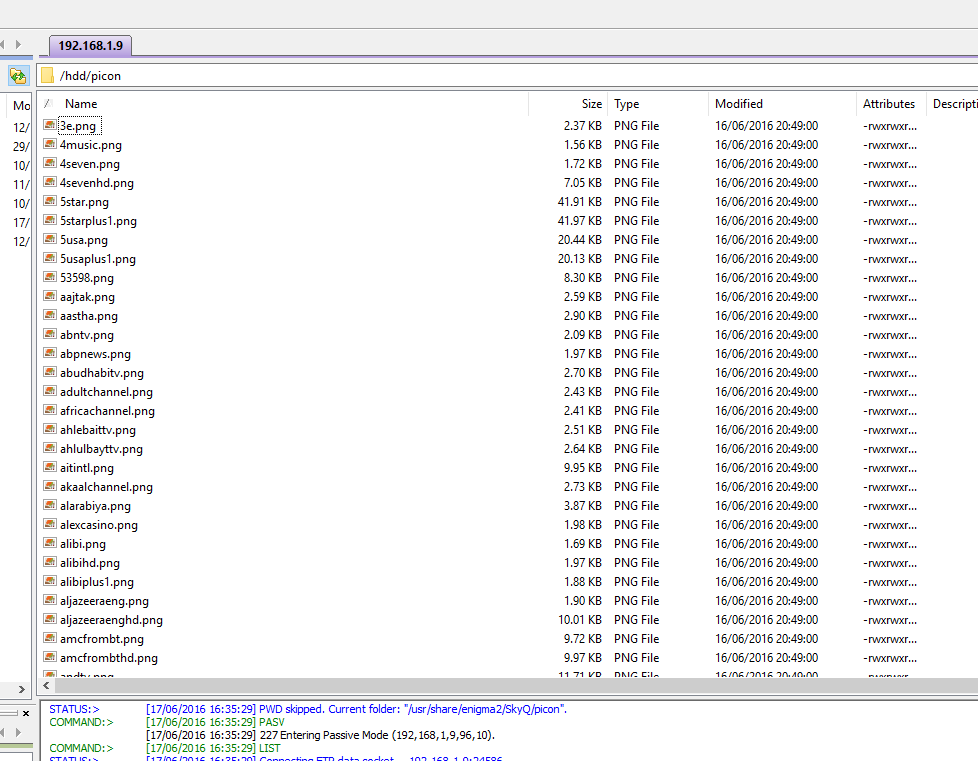The width and height of the screenshot is (978, 761).
Task: Click the 8.30 KB size value
Action: (x=583, y=278)
